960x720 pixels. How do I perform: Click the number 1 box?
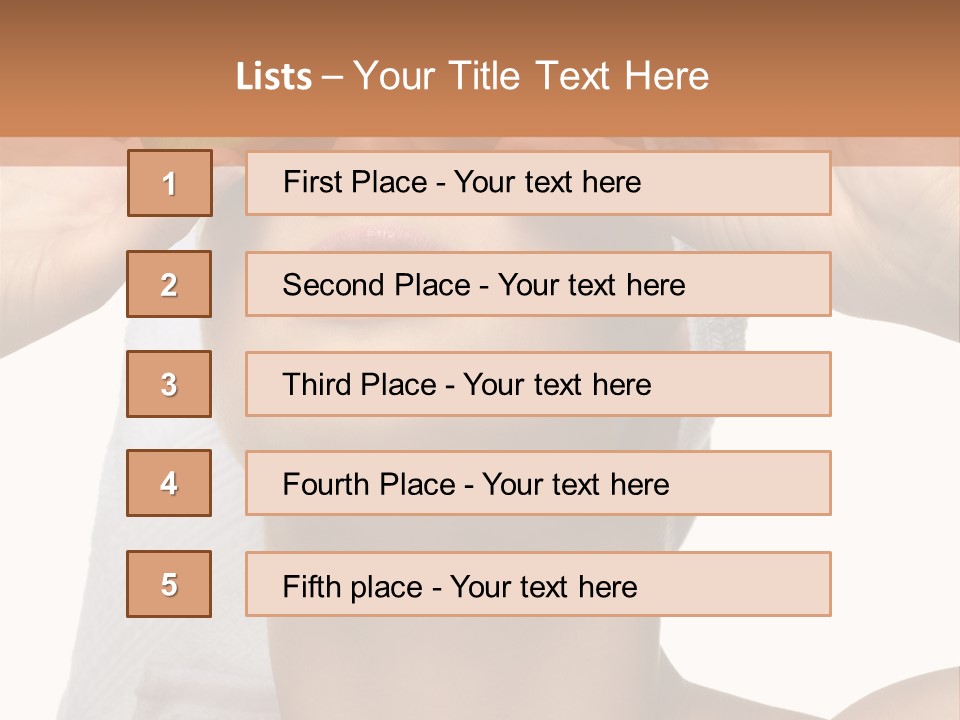pyautogui.click(x=169, y=183)
